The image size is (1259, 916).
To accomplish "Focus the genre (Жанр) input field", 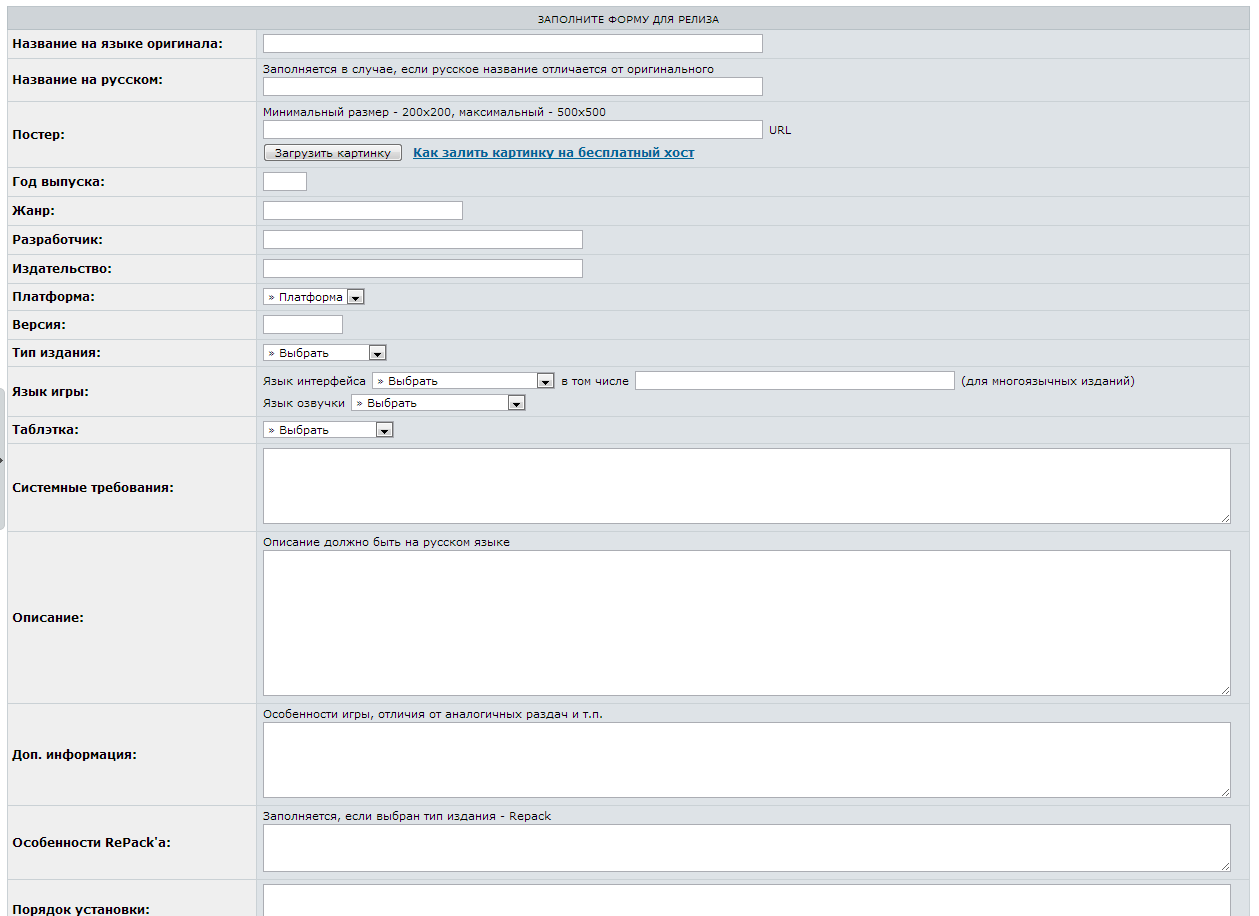I will pyautogui.click(x=362, y=211).
